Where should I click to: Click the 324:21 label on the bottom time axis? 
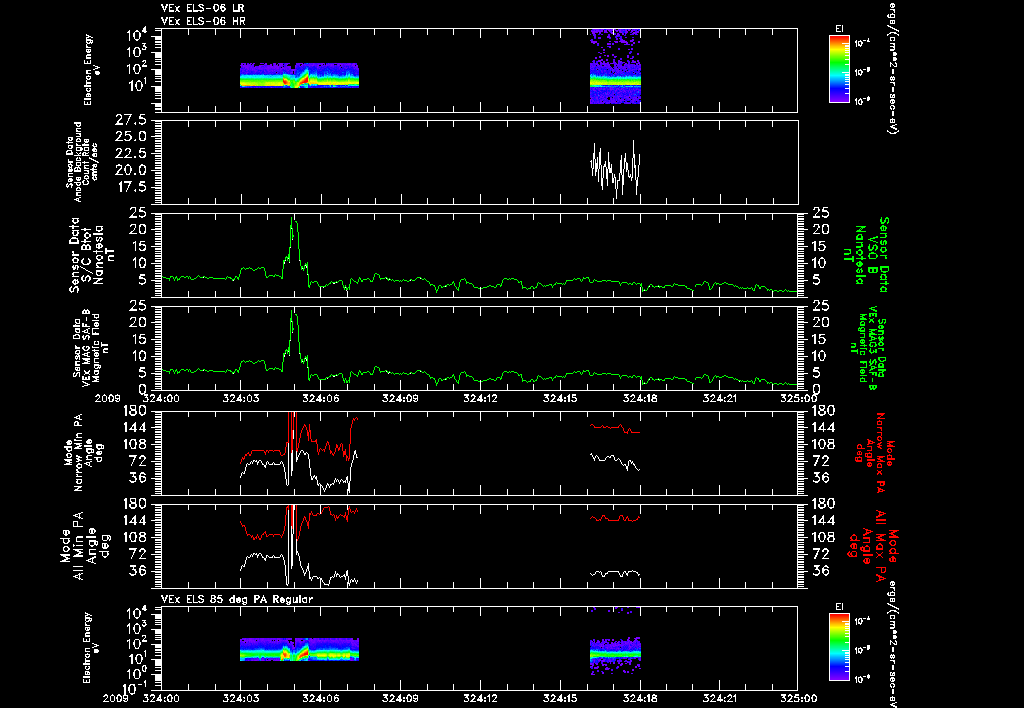(x=721, y=698)
